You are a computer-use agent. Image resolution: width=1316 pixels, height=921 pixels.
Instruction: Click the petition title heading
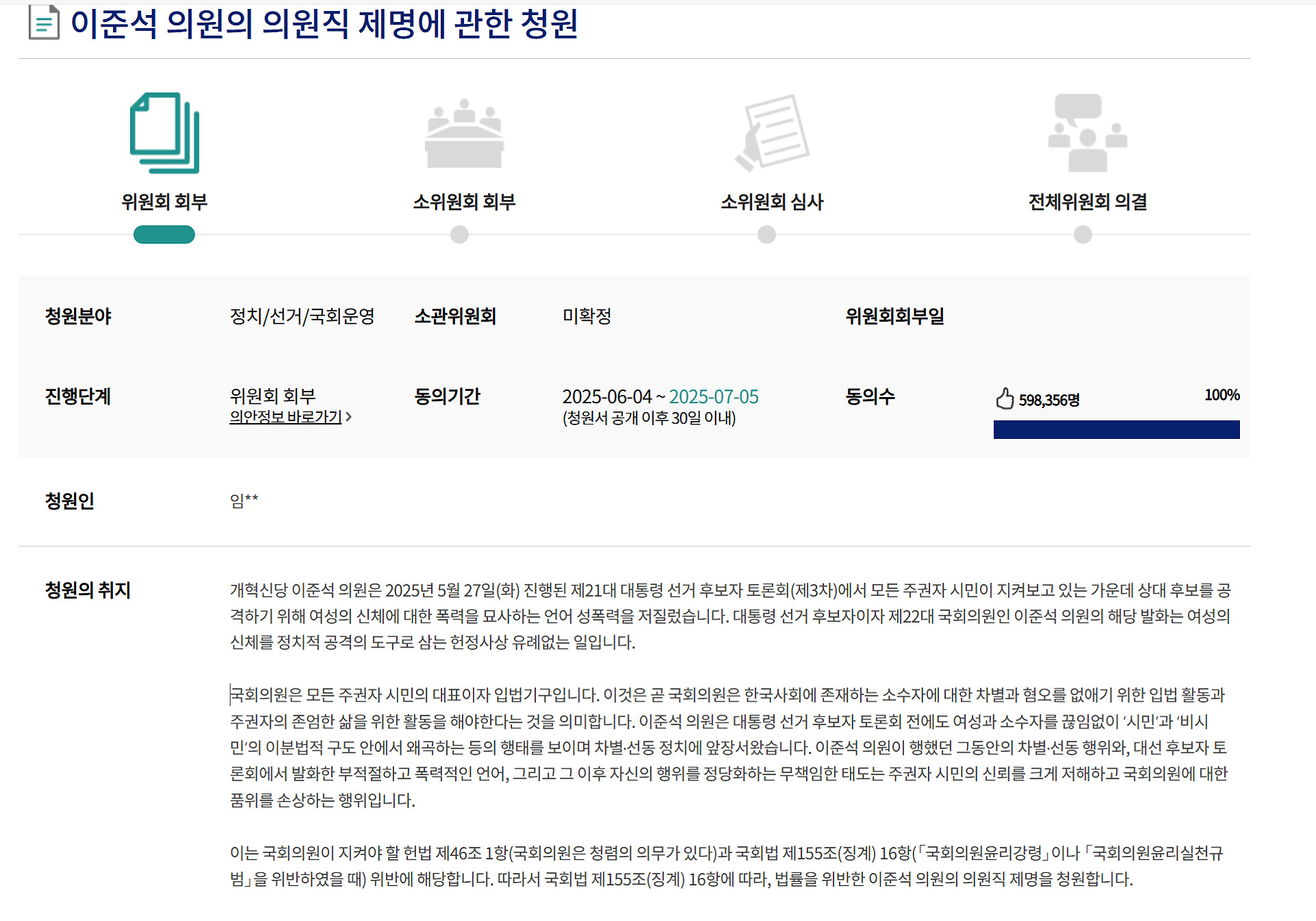[x=324, y=23]
